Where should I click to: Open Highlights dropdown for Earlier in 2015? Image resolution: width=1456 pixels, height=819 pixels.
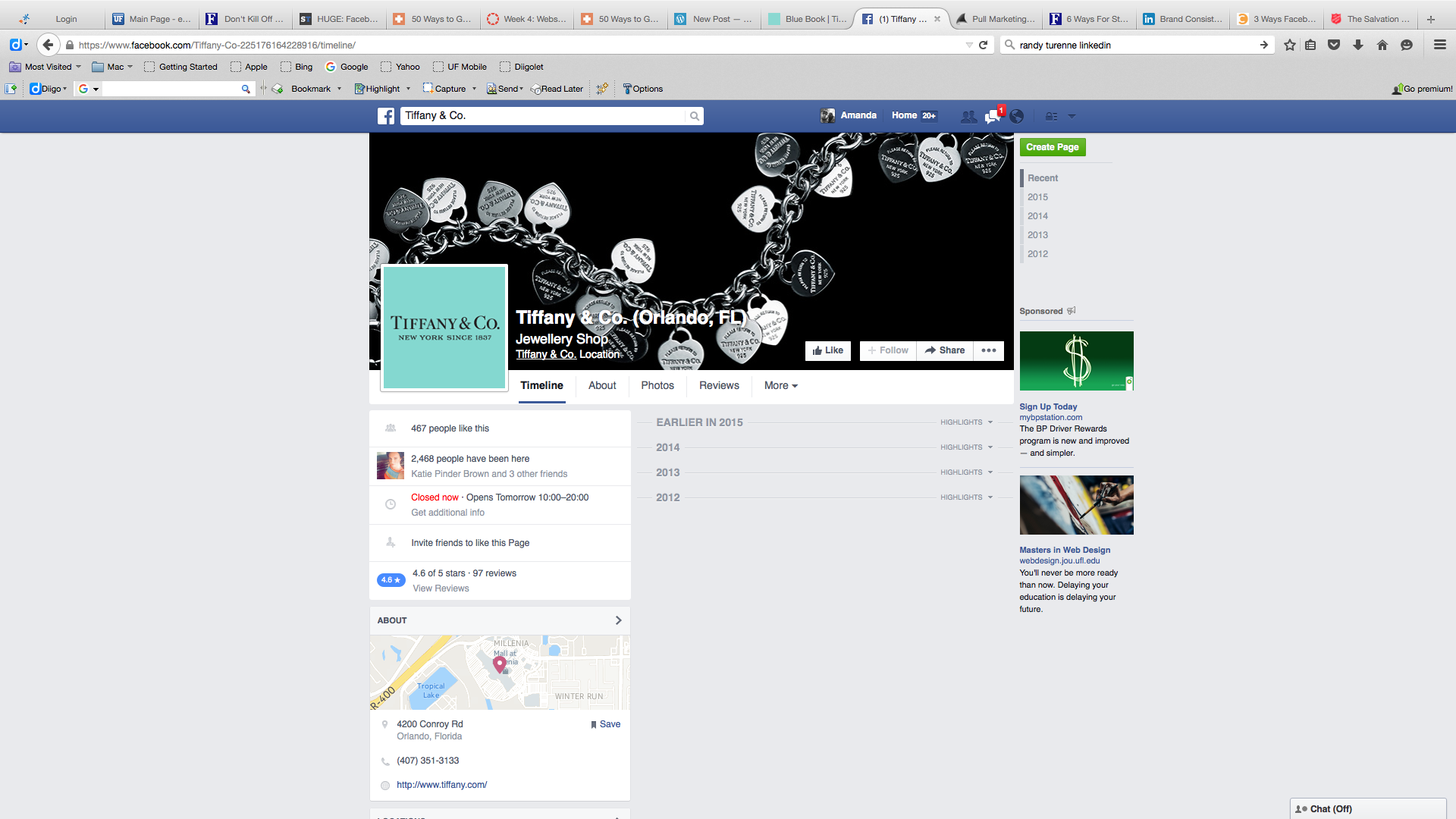966,422
